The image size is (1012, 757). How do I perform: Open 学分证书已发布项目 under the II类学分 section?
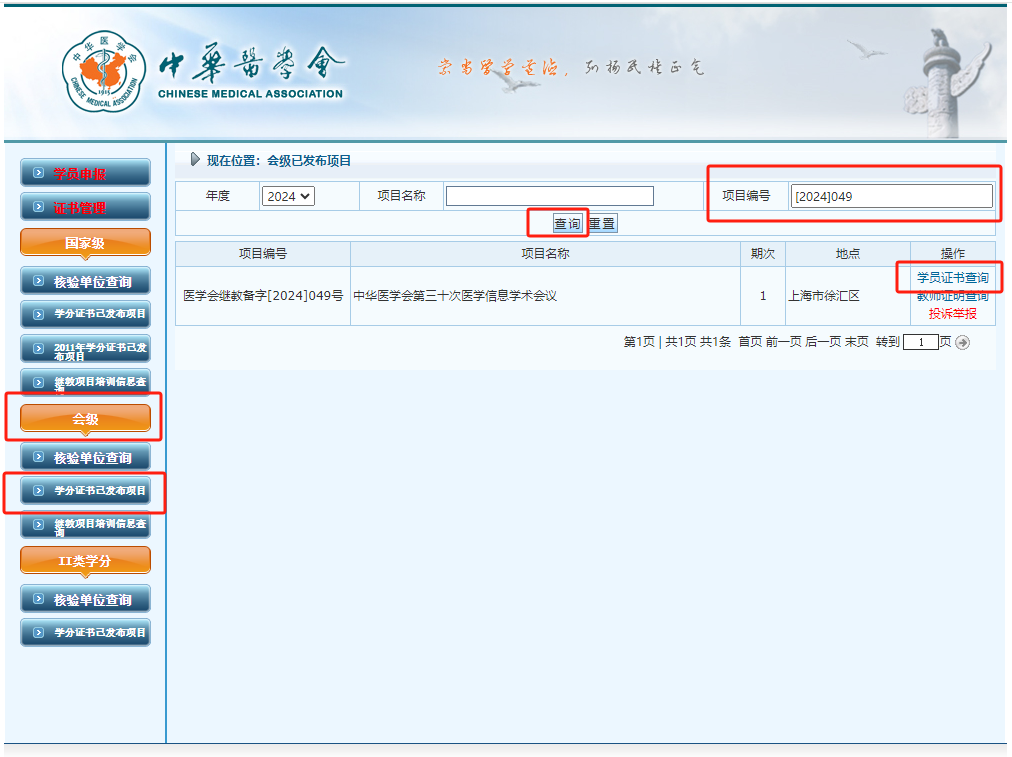(x=85, y=632)
